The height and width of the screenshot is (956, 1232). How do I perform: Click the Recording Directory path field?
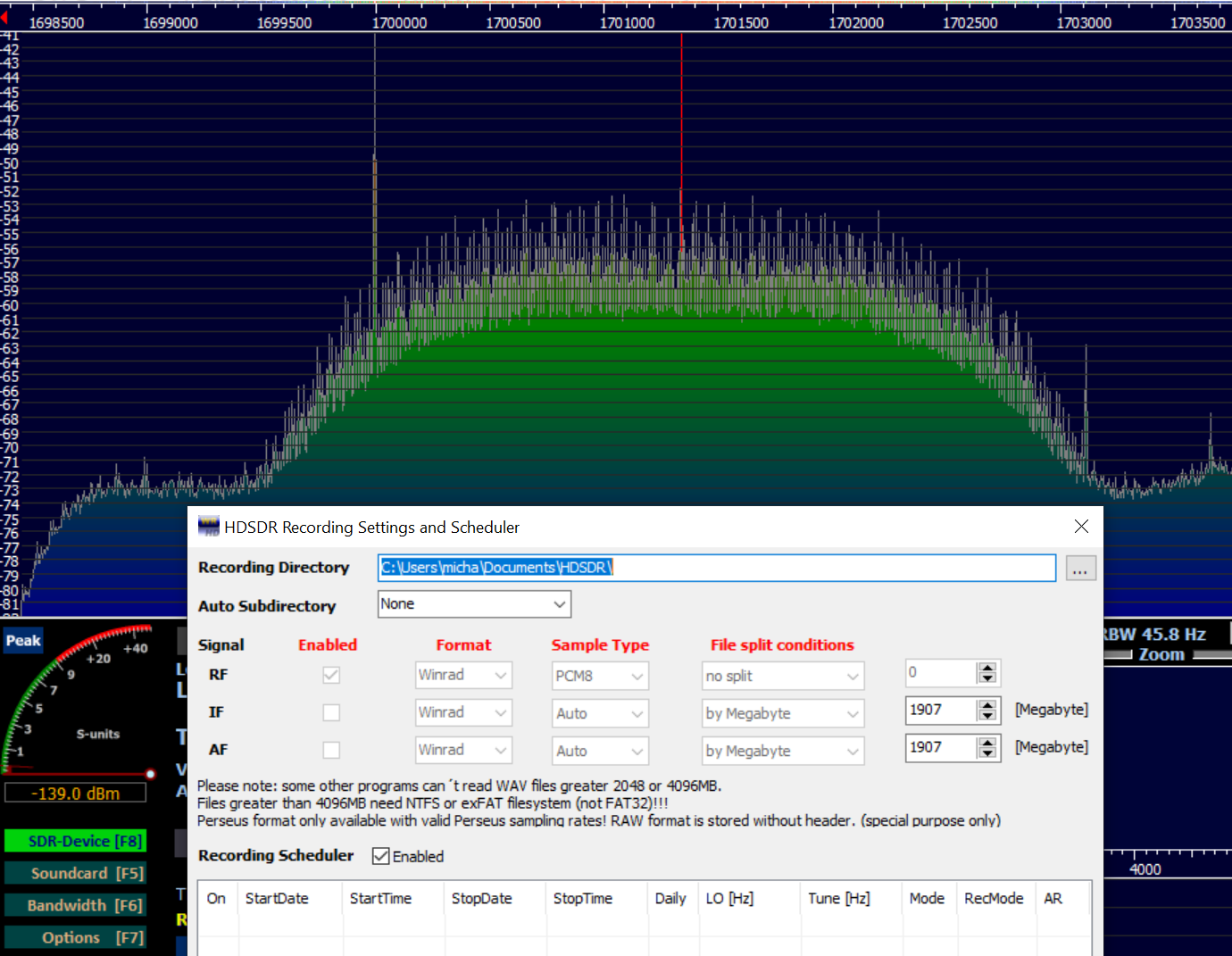click(x=716, y=568)
